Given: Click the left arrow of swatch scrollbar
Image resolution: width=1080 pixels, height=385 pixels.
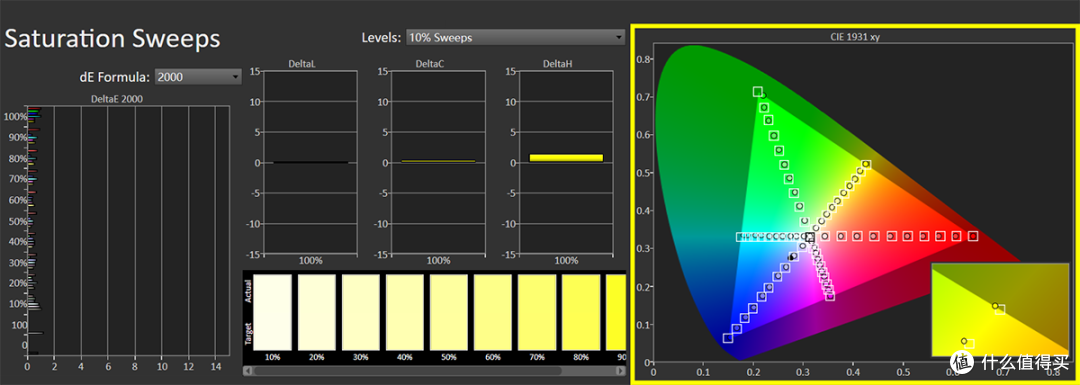Looking at the screenshot, I should click(248, 371).
